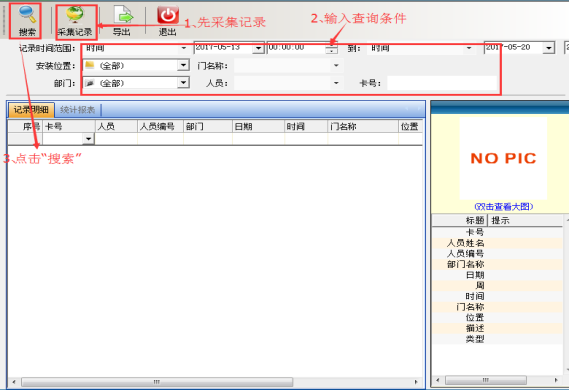Select the 位置 row in detail panel
Image resolution: width=570 pixels, height=390 pixels.
pos(497,318)
